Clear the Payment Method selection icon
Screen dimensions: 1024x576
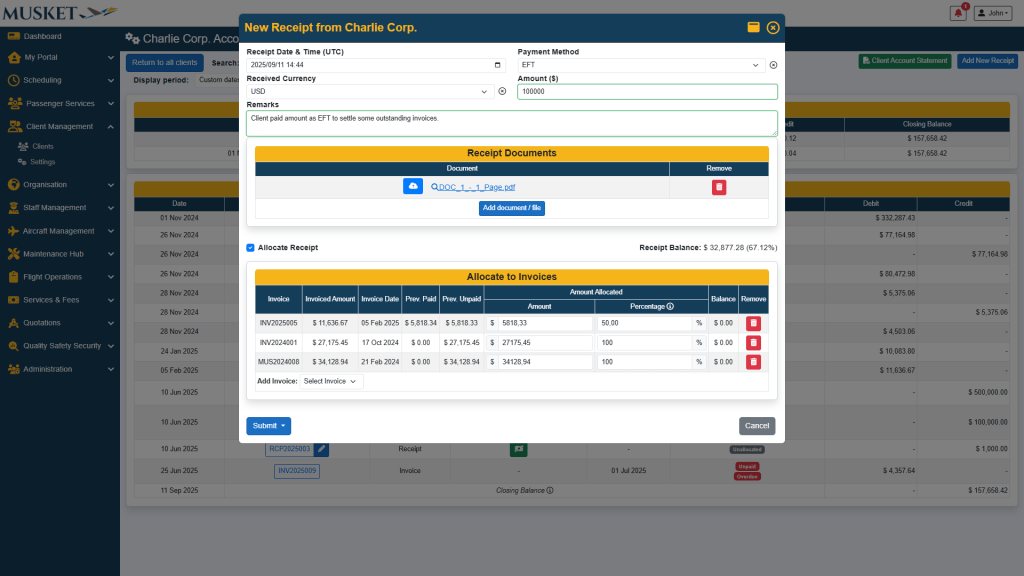(773, 65)
